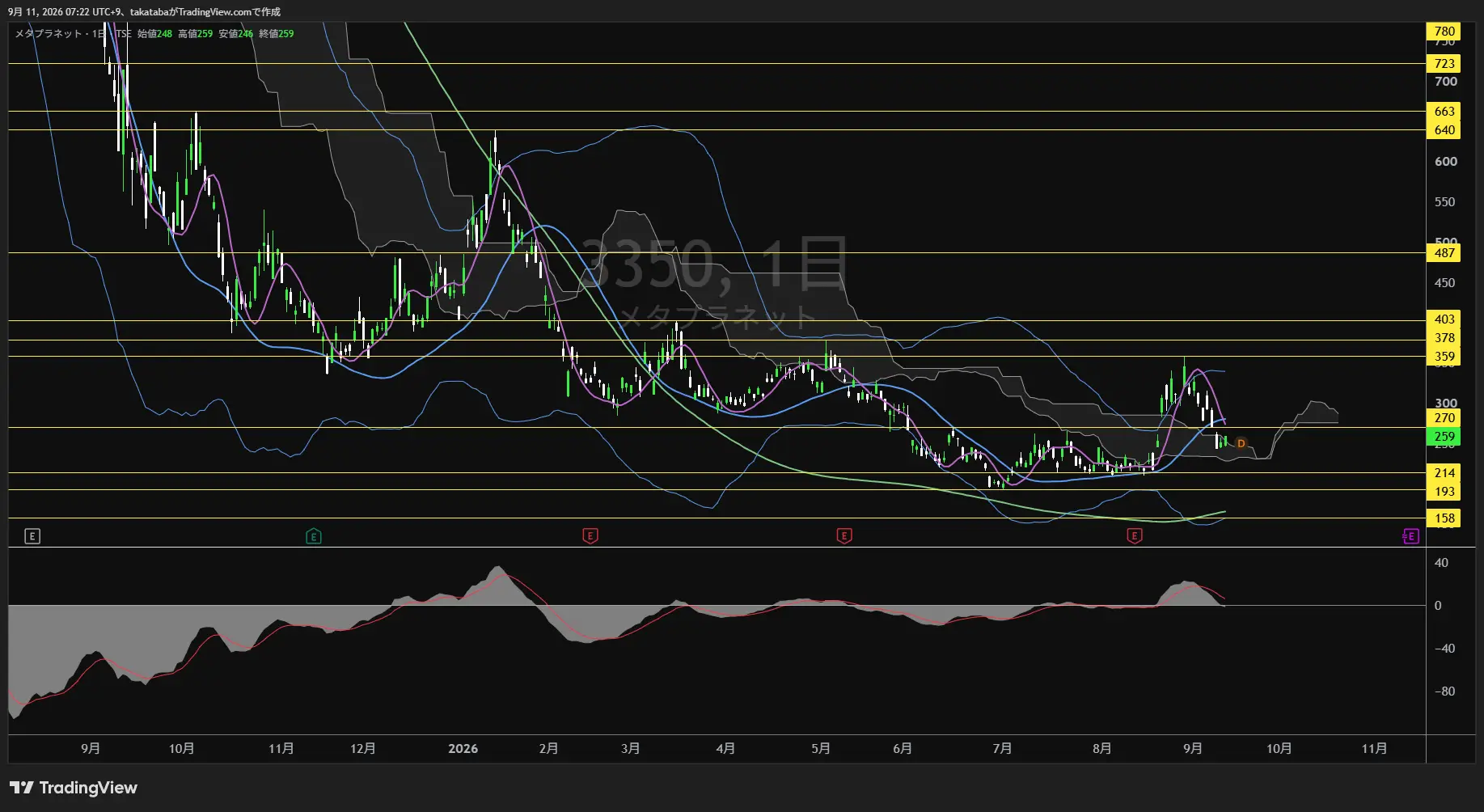Select the yellow 780 price label

pyautogui.click(x=1444, y=32)
